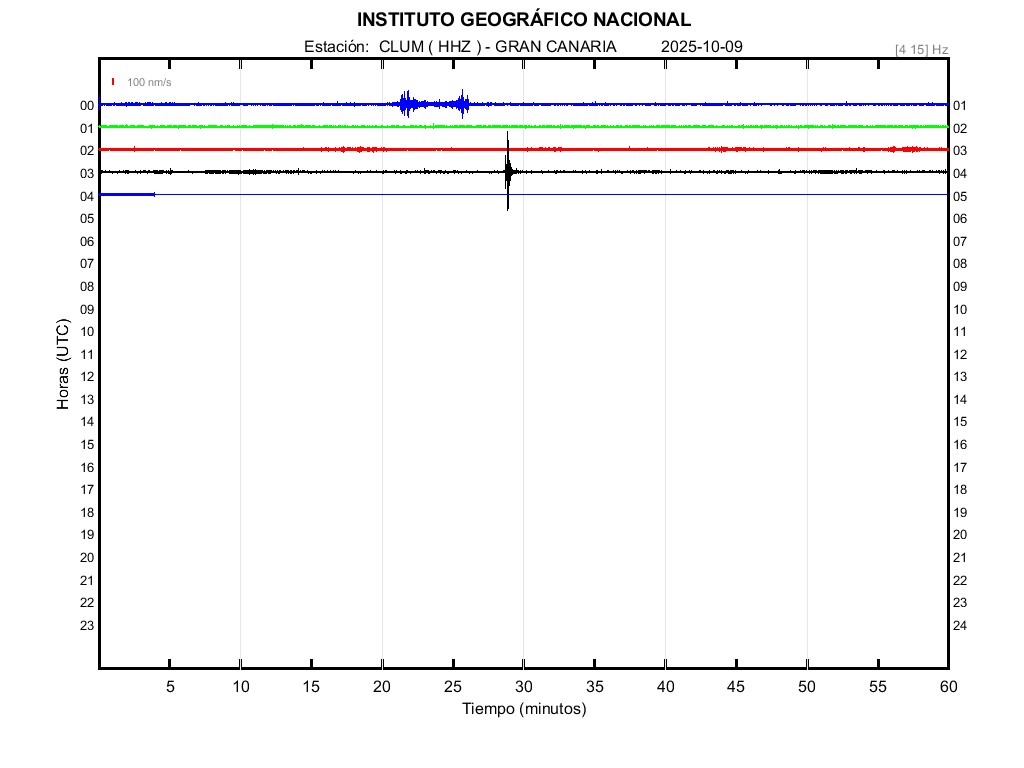Click the blue seismic burst in the 00-hour trace
This screenshot has width=1024, height=768.
coord(407,104)
